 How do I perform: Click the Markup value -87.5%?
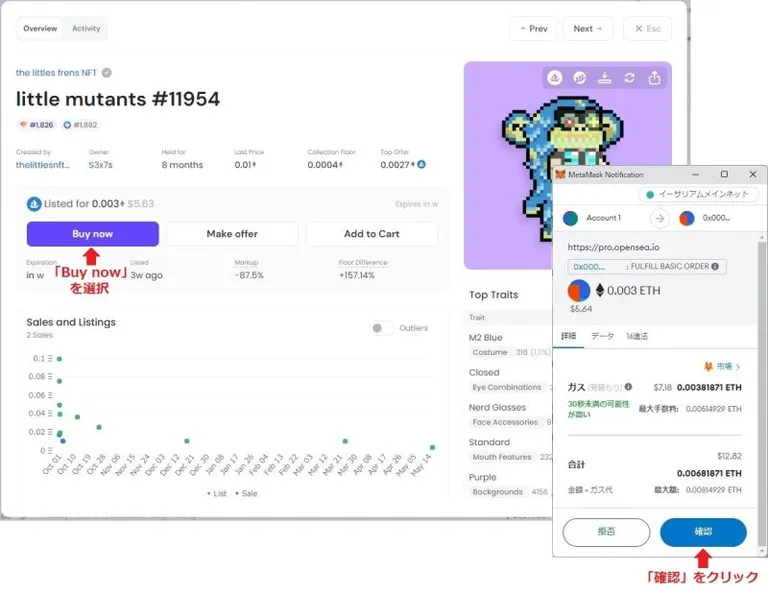[249, 275]
